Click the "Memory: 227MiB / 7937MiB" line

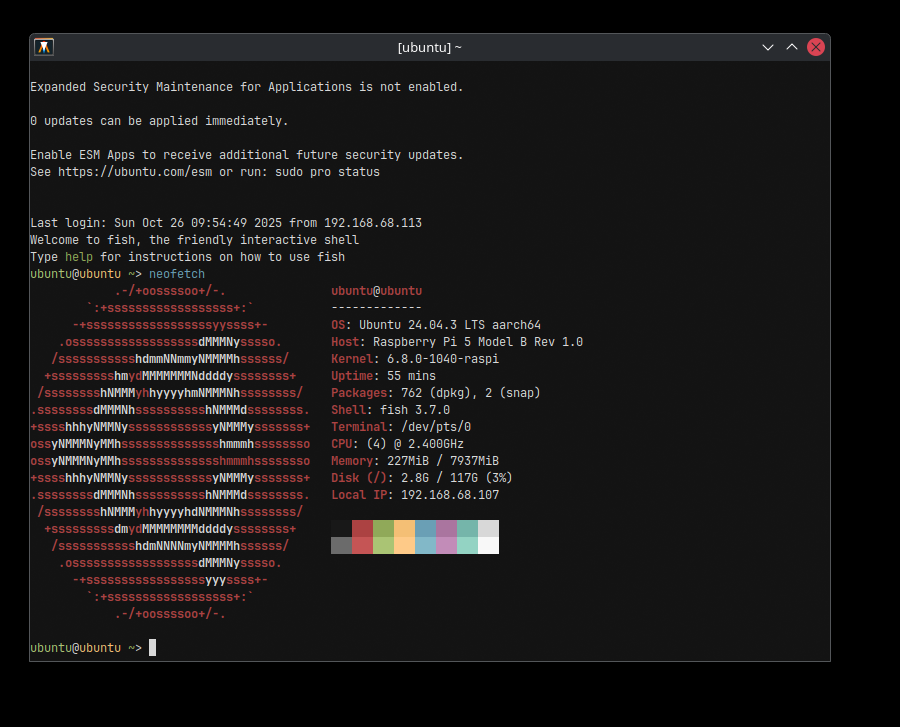coord(415,461)
